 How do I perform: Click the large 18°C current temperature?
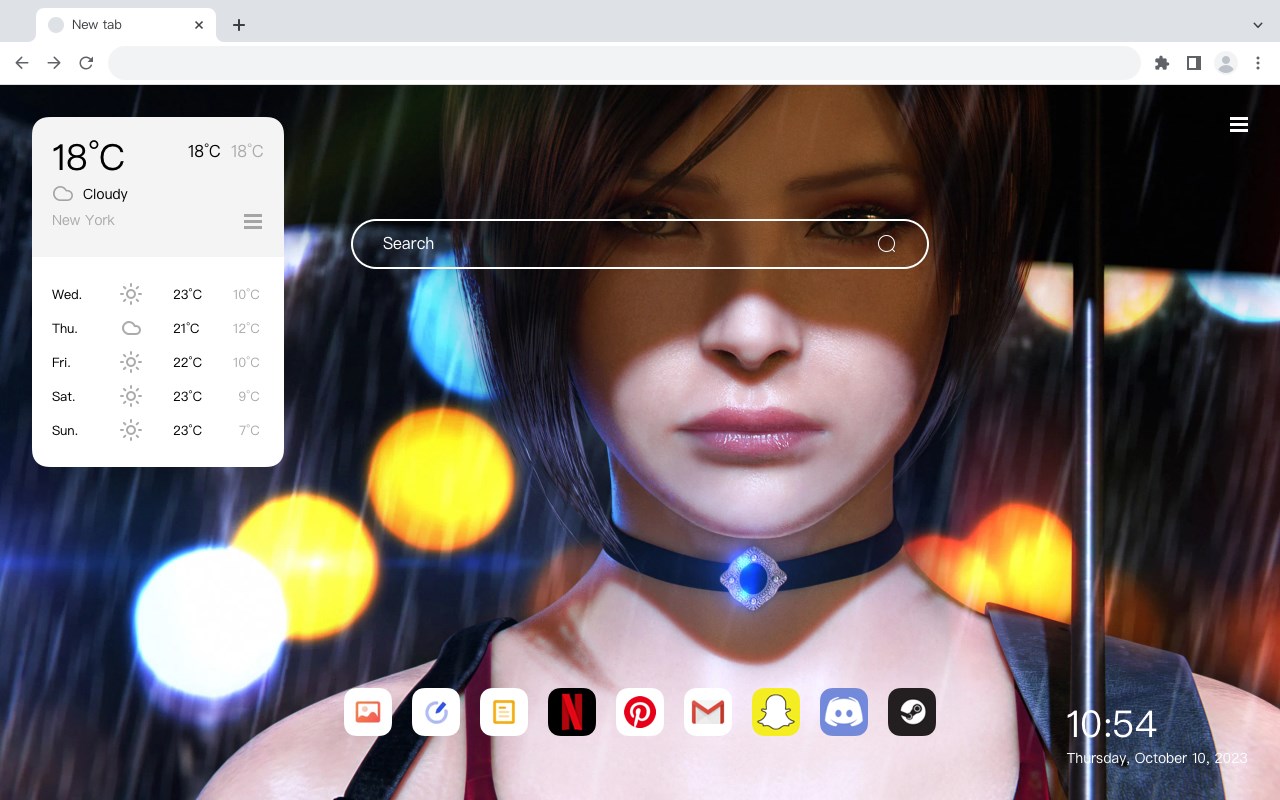coord(88,157)
